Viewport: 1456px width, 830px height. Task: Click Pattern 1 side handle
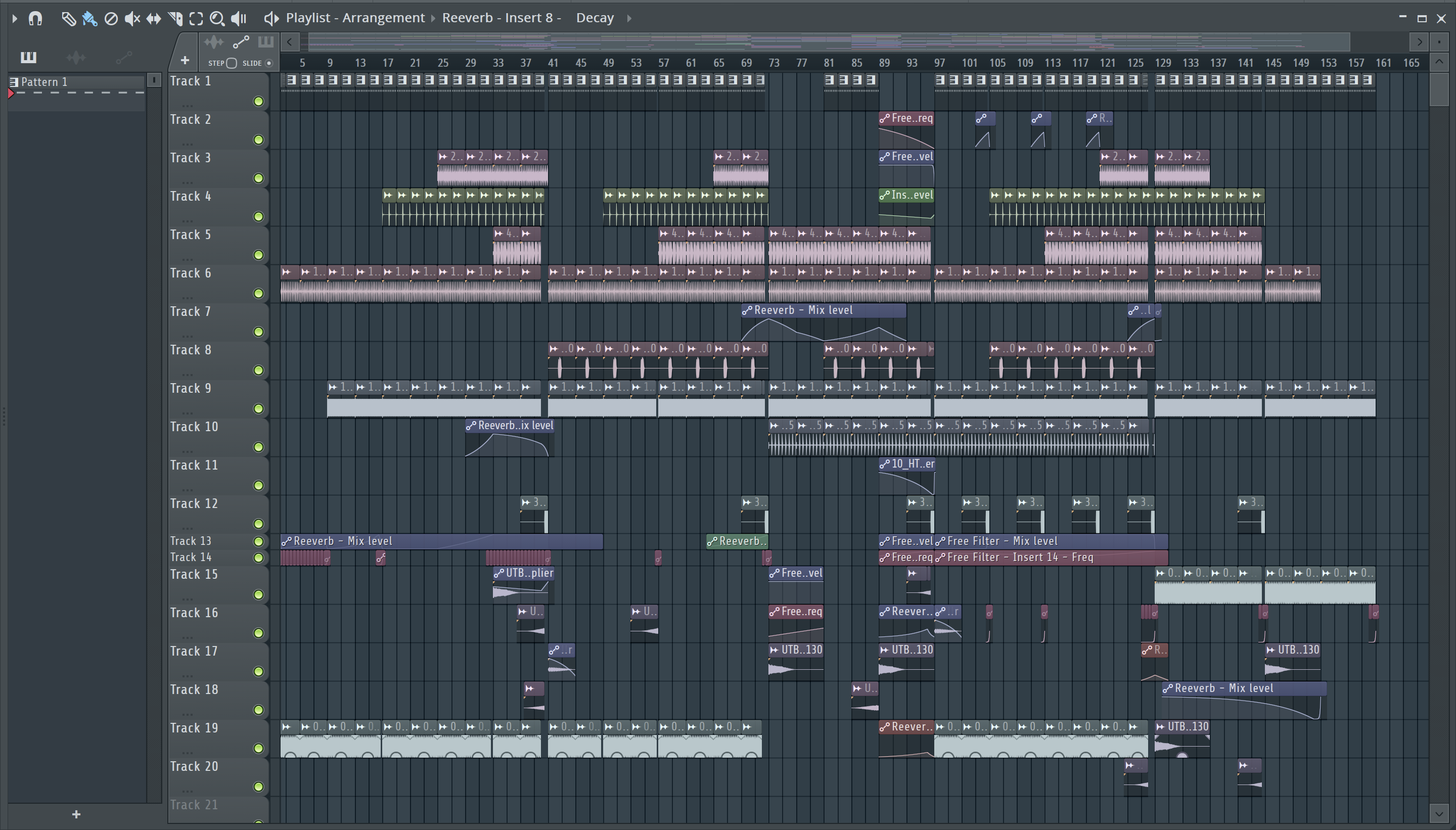(153, 80)
